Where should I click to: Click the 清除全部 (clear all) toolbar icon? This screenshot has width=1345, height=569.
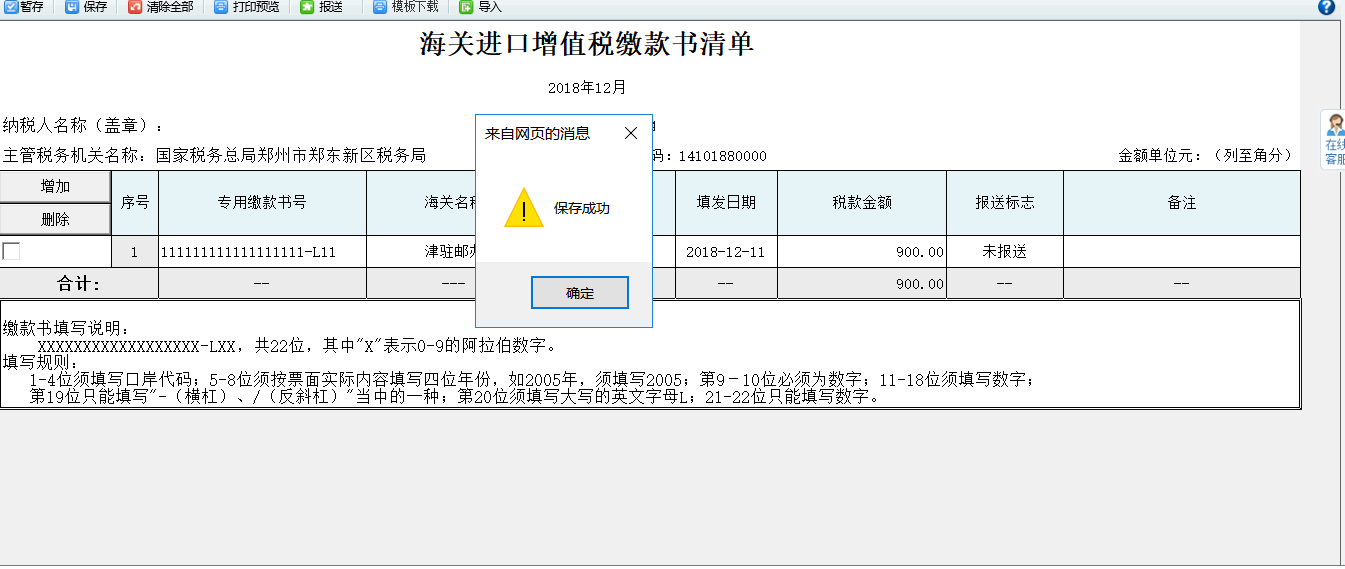coord(135,7)
